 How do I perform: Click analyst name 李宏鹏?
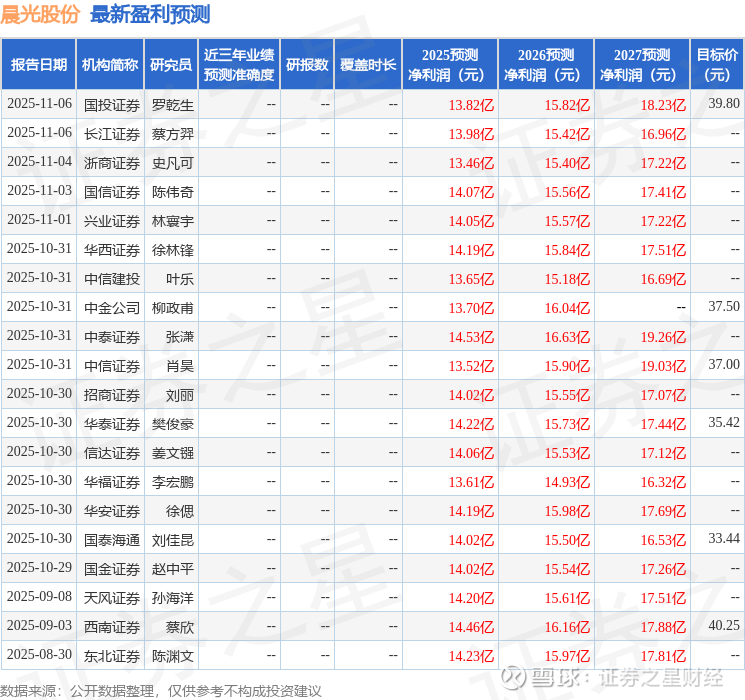pos(172,482)
